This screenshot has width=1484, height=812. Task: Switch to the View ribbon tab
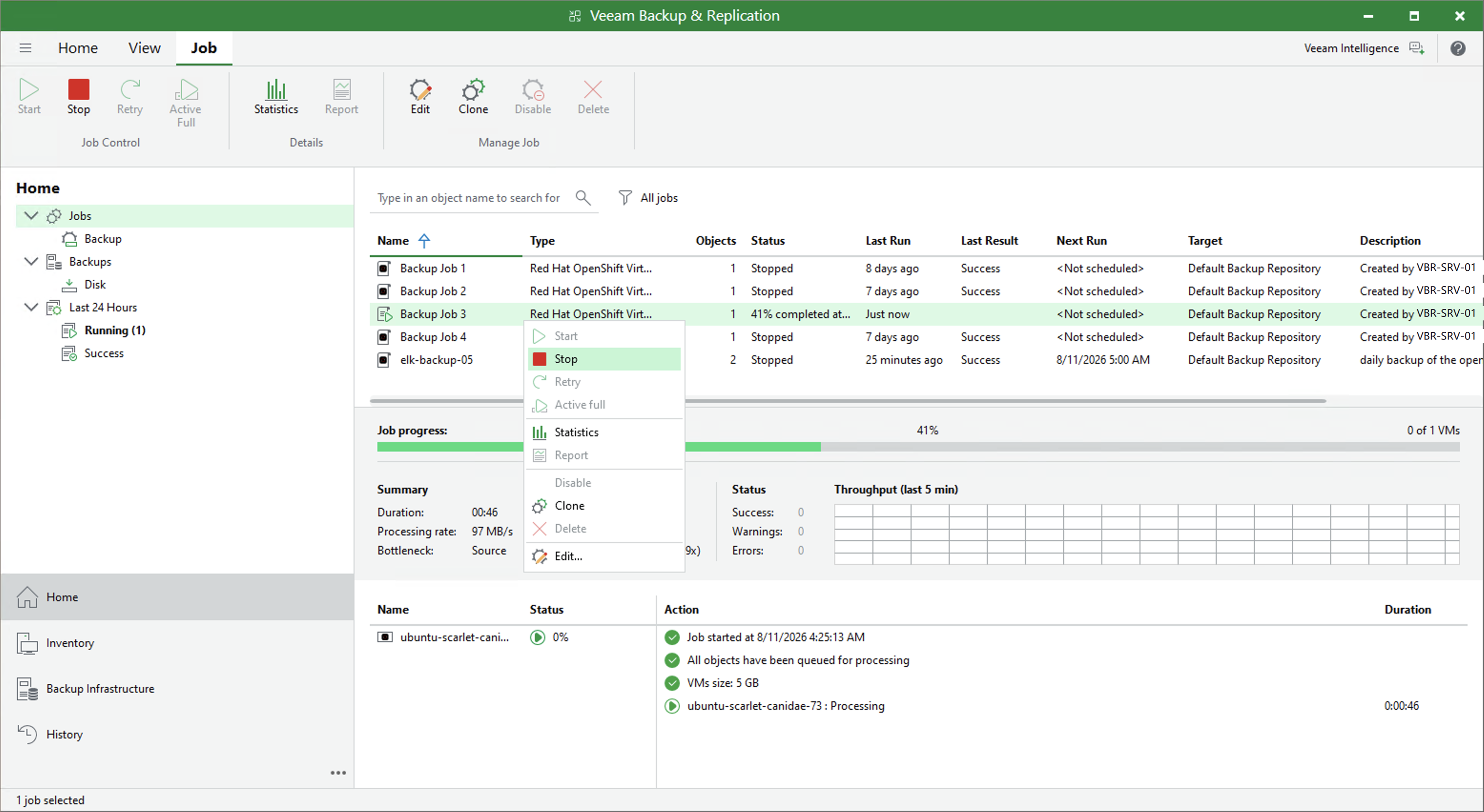[144, 48]
